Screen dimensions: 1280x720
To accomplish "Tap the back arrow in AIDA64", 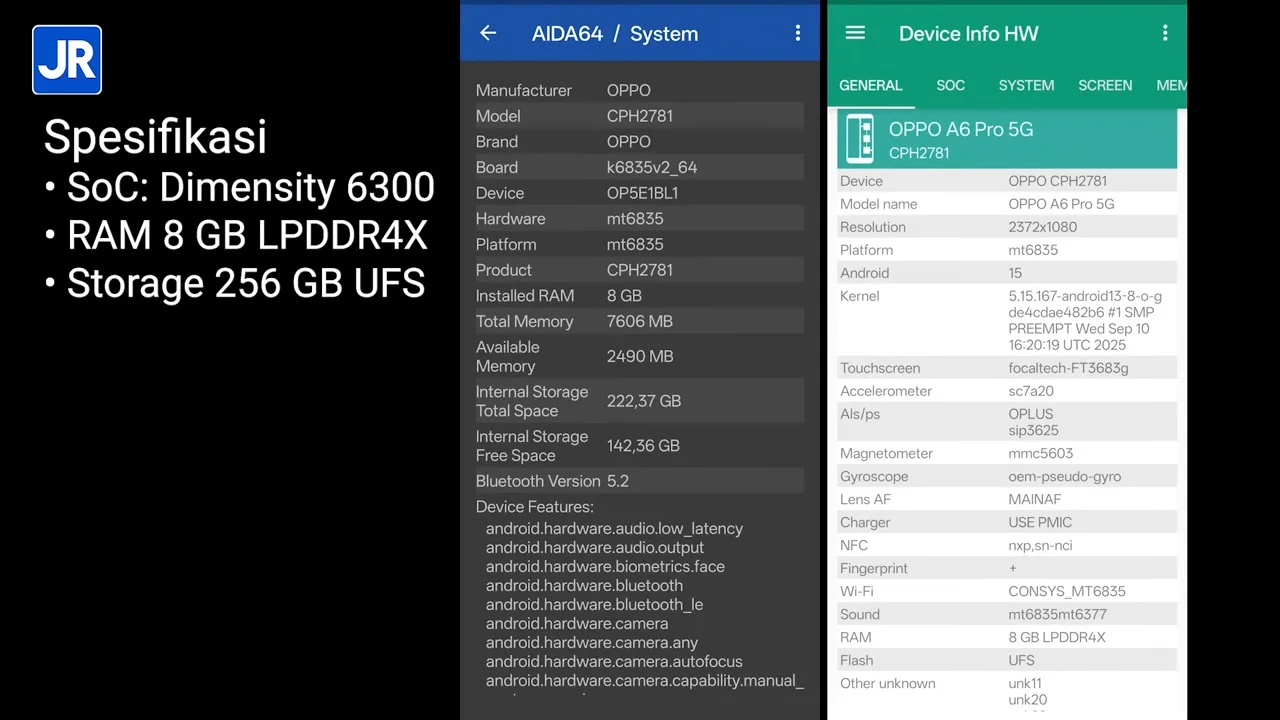I will [488, 33].
